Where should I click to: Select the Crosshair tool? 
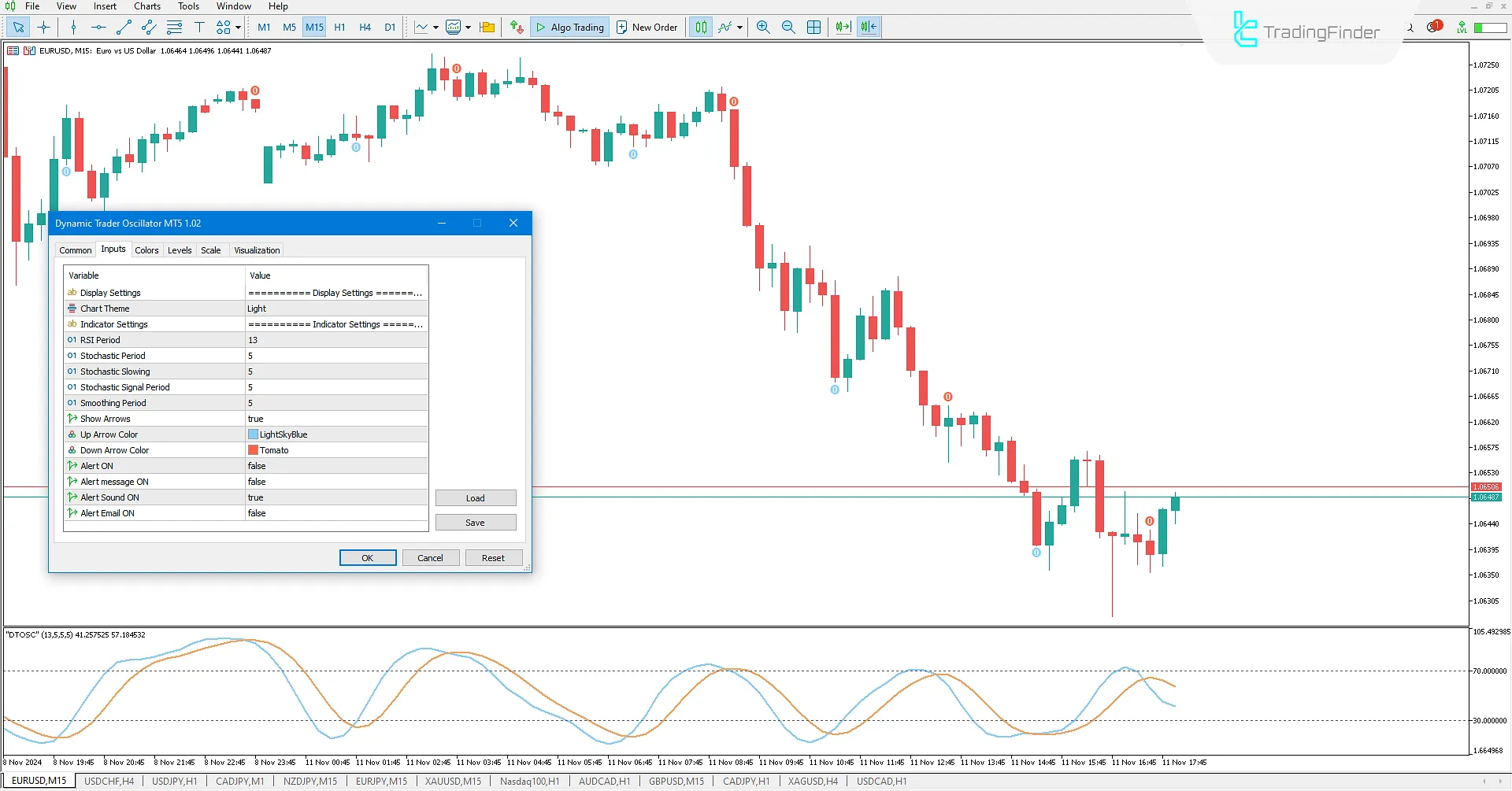(44, 27)
